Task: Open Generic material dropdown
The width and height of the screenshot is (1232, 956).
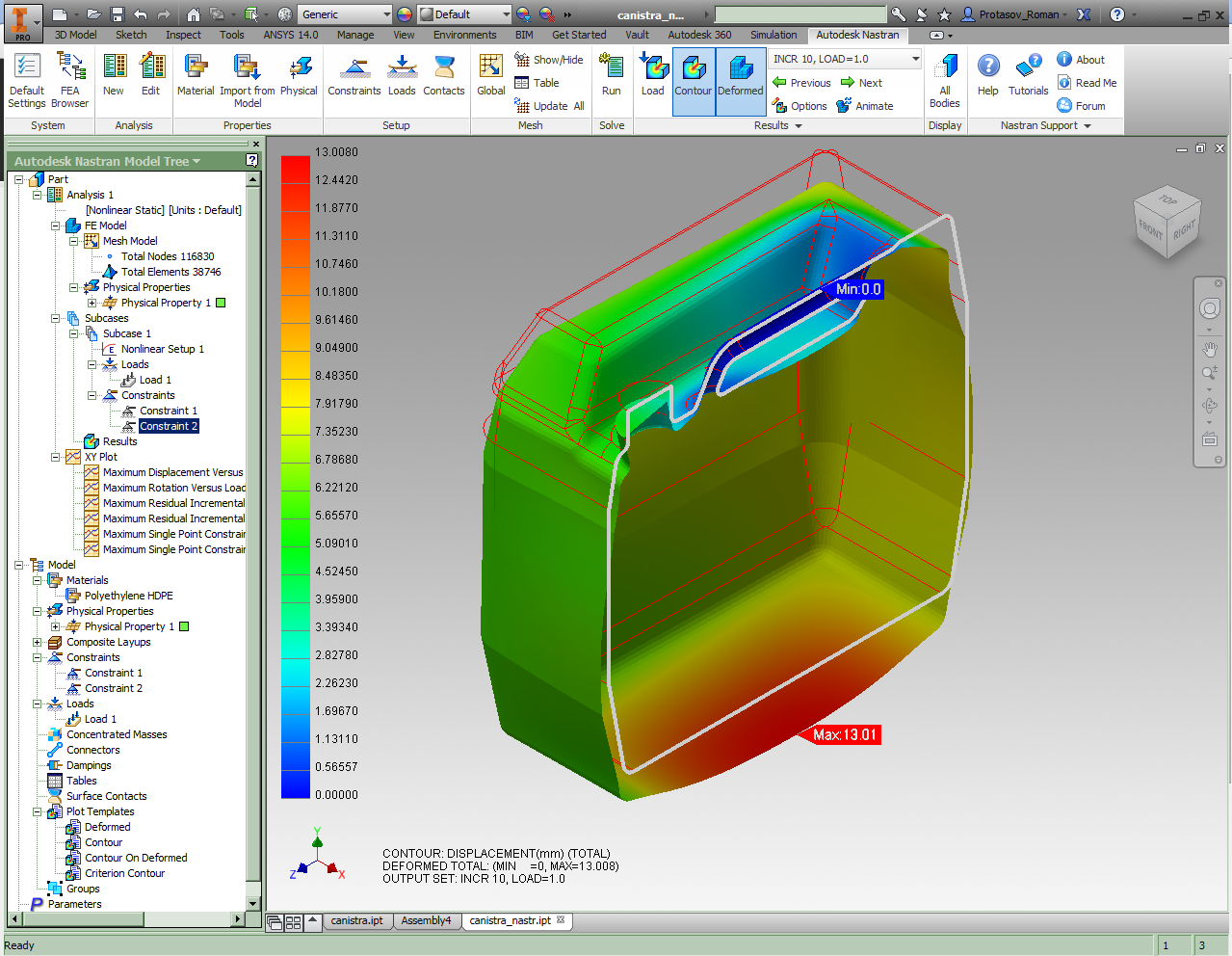Action: coord(345,14)
